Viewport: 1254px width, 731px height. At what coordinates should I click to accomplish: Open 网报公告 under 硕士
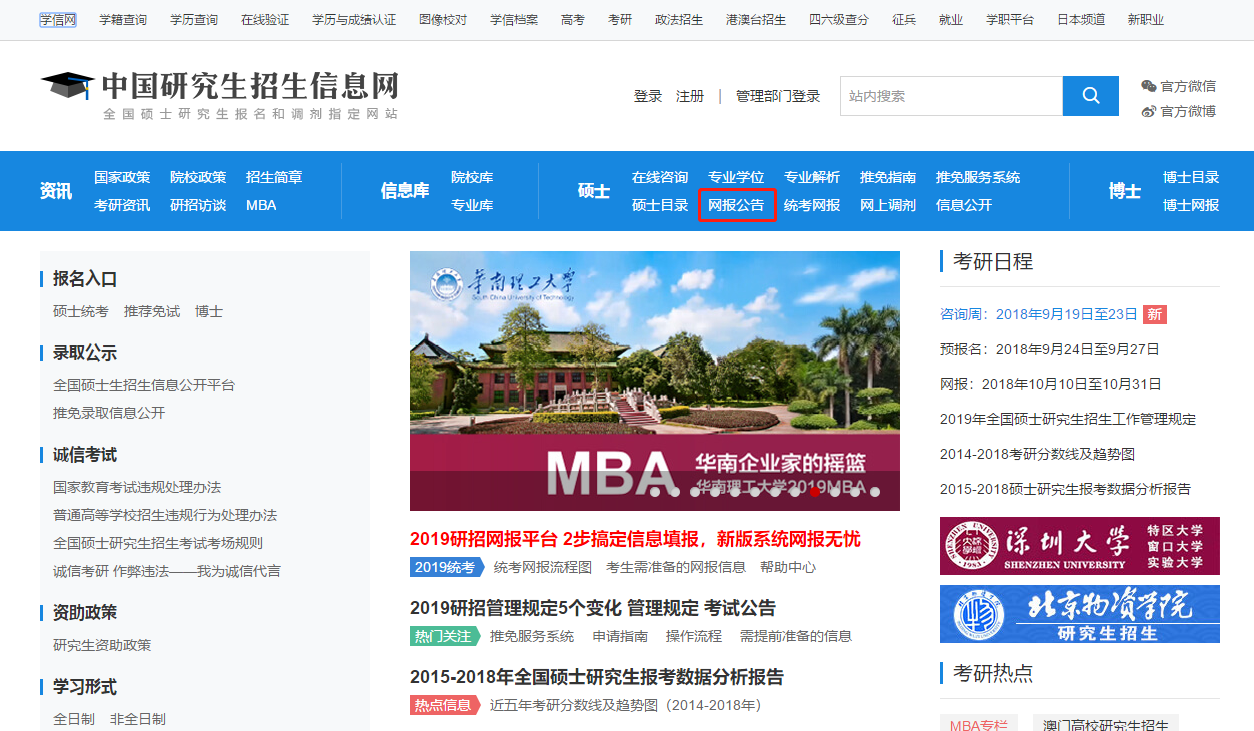(x=736, y=205)
